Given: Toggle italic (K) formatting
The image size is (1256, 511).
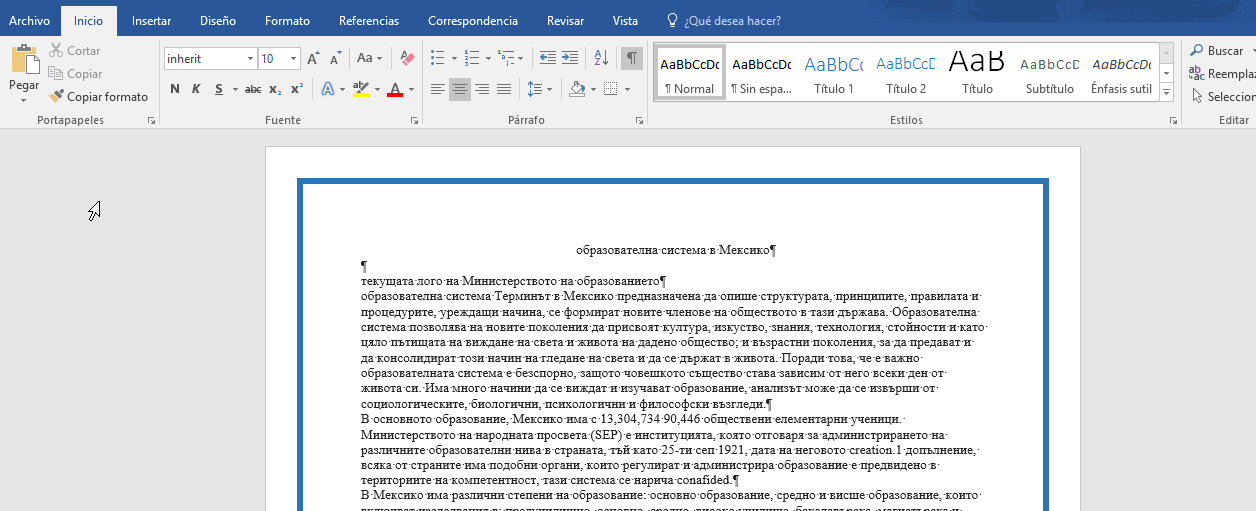Looking at the screenshot, I should (197, 89).
